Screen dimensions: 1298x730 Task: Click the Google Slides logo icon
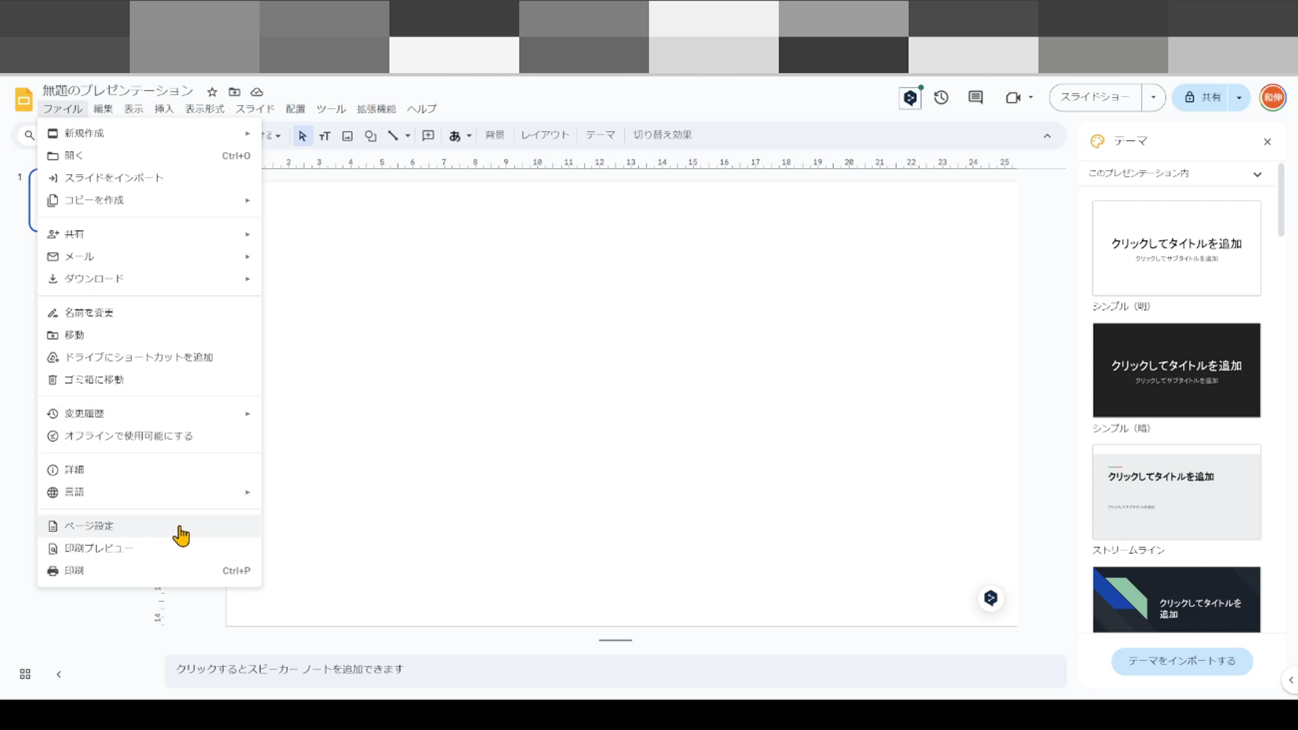pos(23,98)
